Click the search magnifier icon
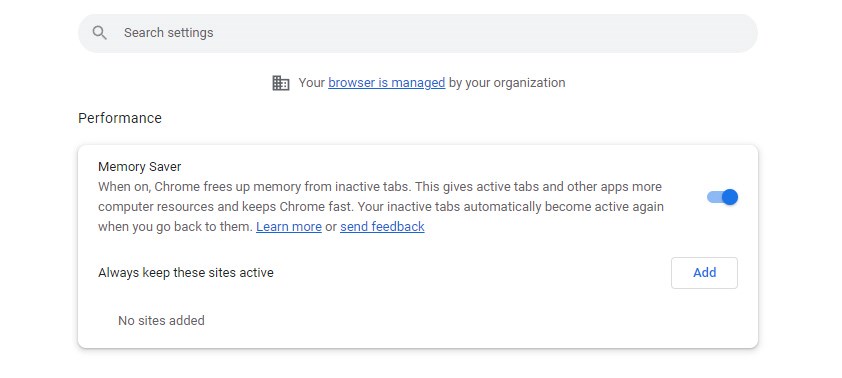The width and height of the screenshot is (842, 378). pos(99,33)
